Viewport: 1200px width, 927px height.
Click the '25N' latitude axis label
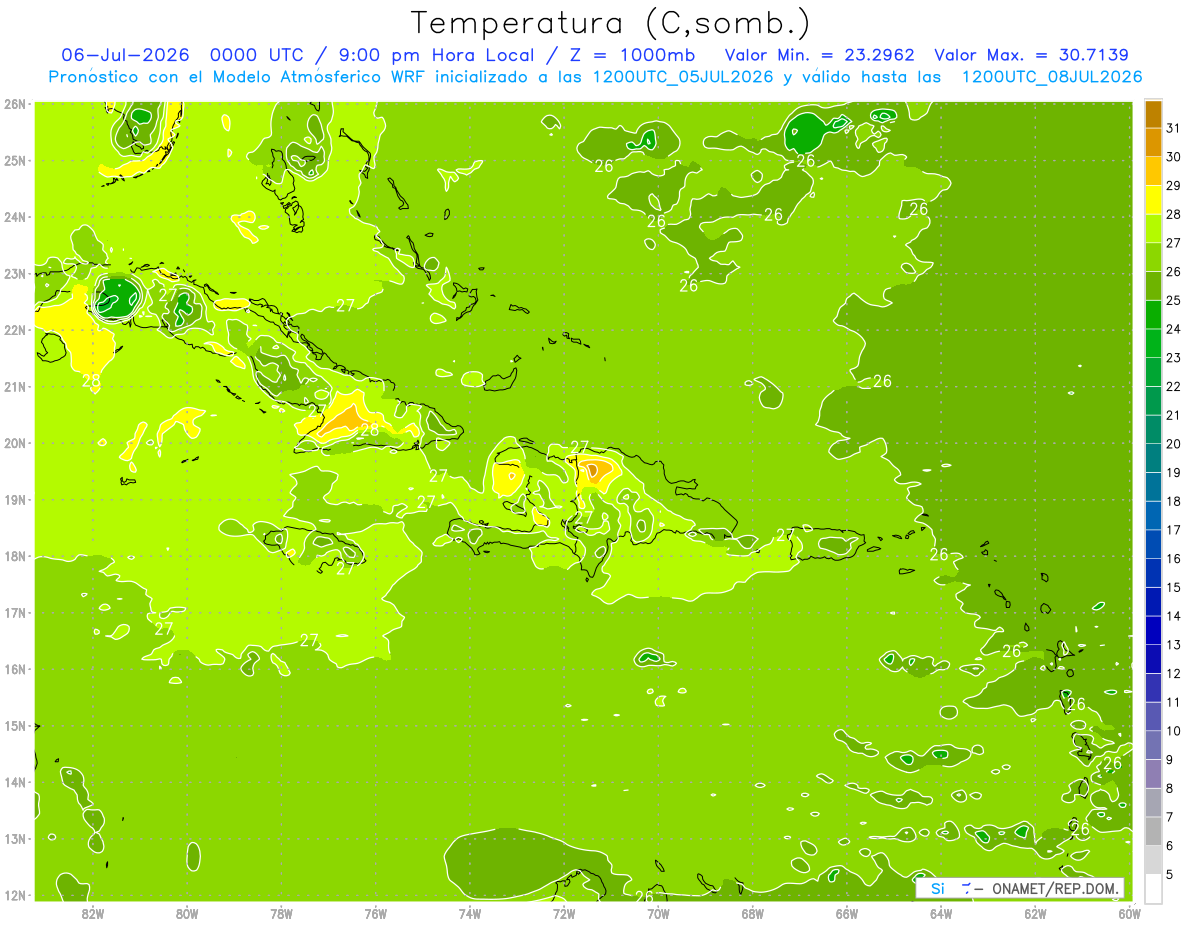[15, 160]
